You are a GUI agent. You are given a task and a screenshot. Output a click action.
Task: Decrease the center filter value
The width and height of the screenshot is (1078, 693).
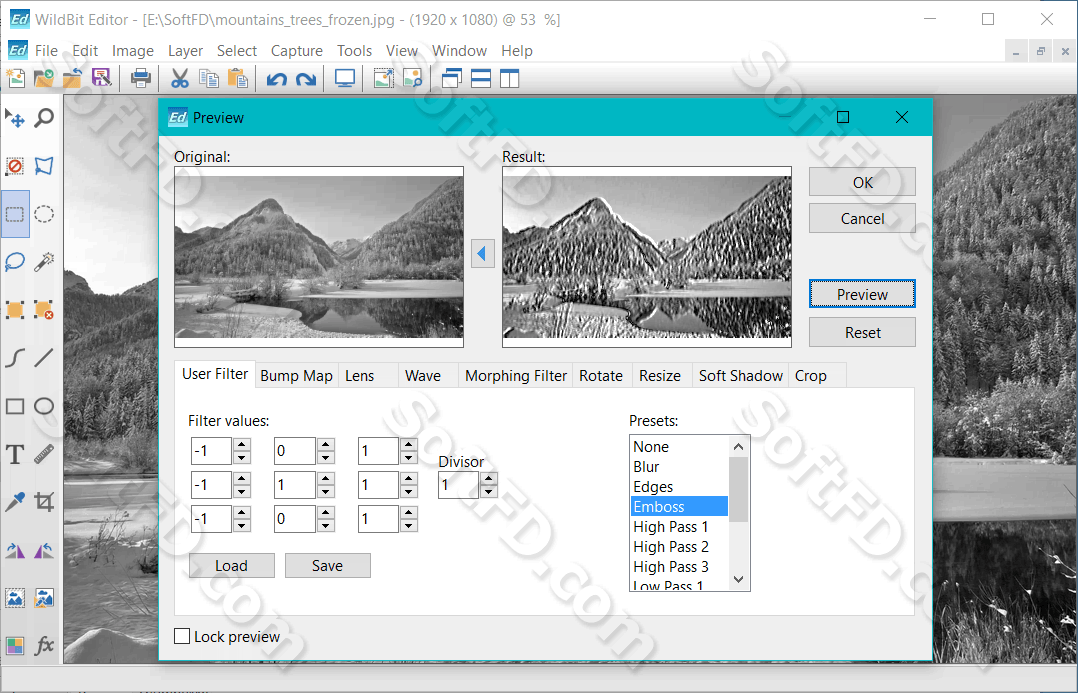[326, 492]
